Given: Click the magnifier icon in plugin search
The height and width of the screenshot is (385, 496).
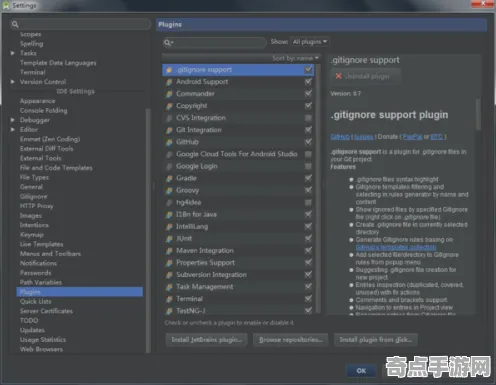Looking at the screenshot, I should (x=168, y=42).
